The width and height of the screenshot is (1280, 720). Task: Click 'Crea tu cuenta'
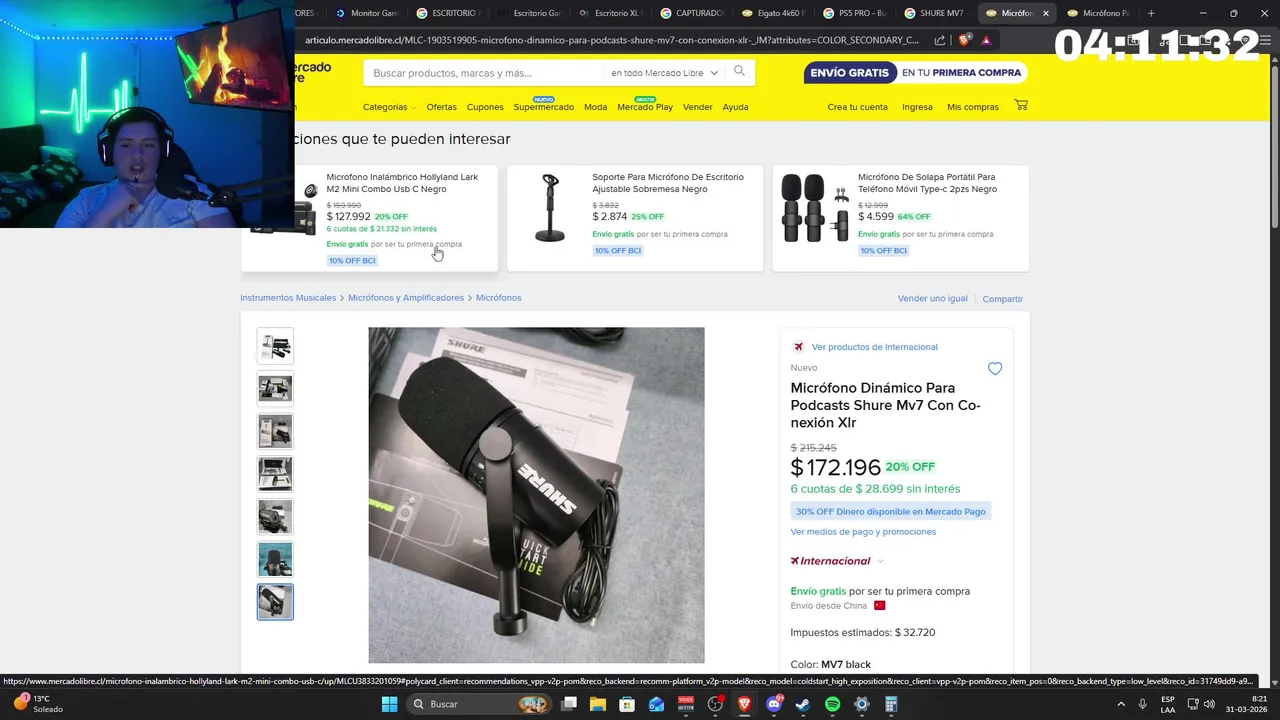coord(857,107)
